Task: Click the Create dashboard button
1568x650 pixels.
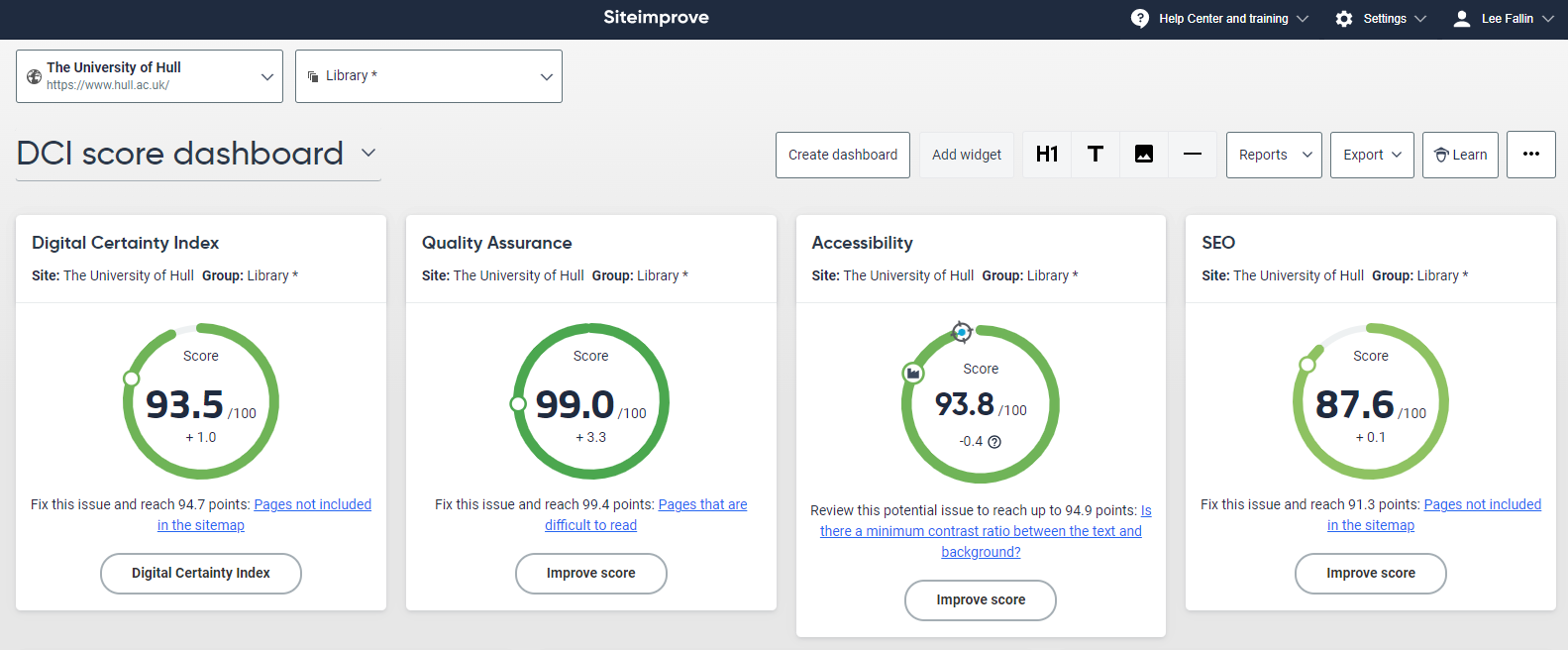Action: pos(842,155)
